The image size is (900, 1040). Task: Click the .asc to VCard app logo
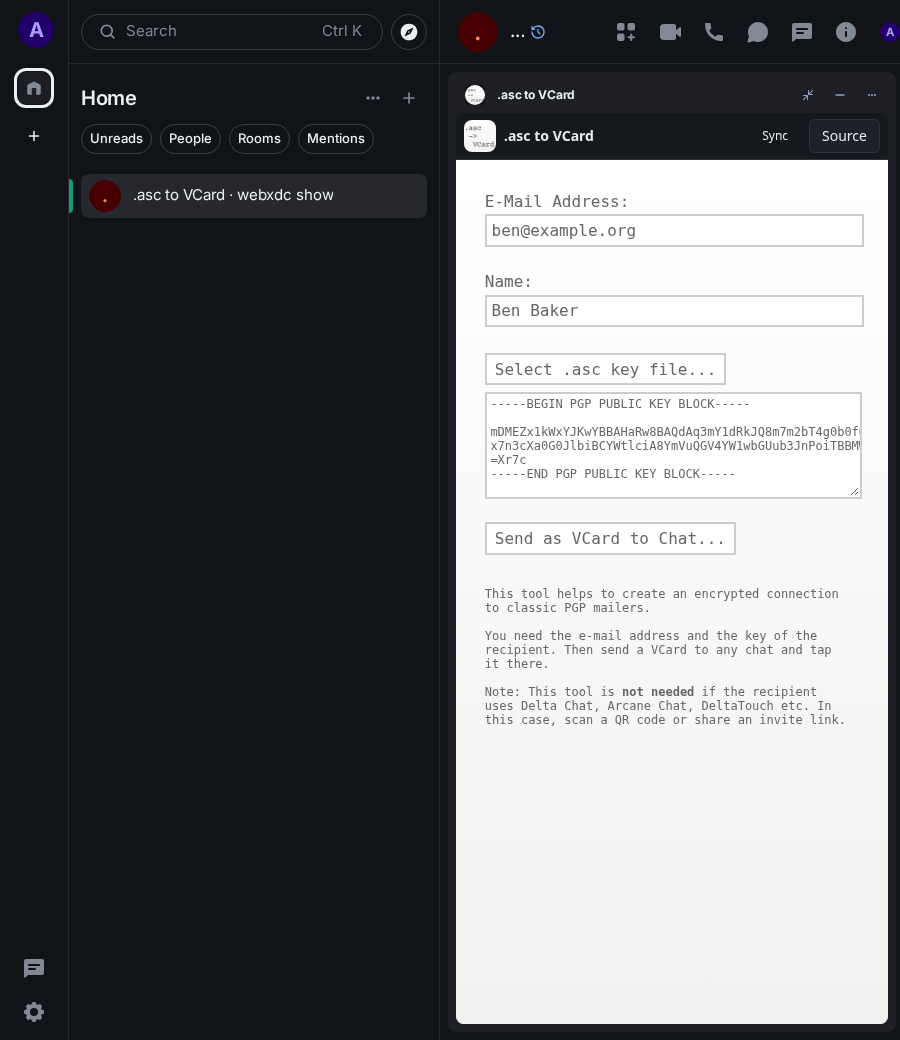click(x=480, y=136)
